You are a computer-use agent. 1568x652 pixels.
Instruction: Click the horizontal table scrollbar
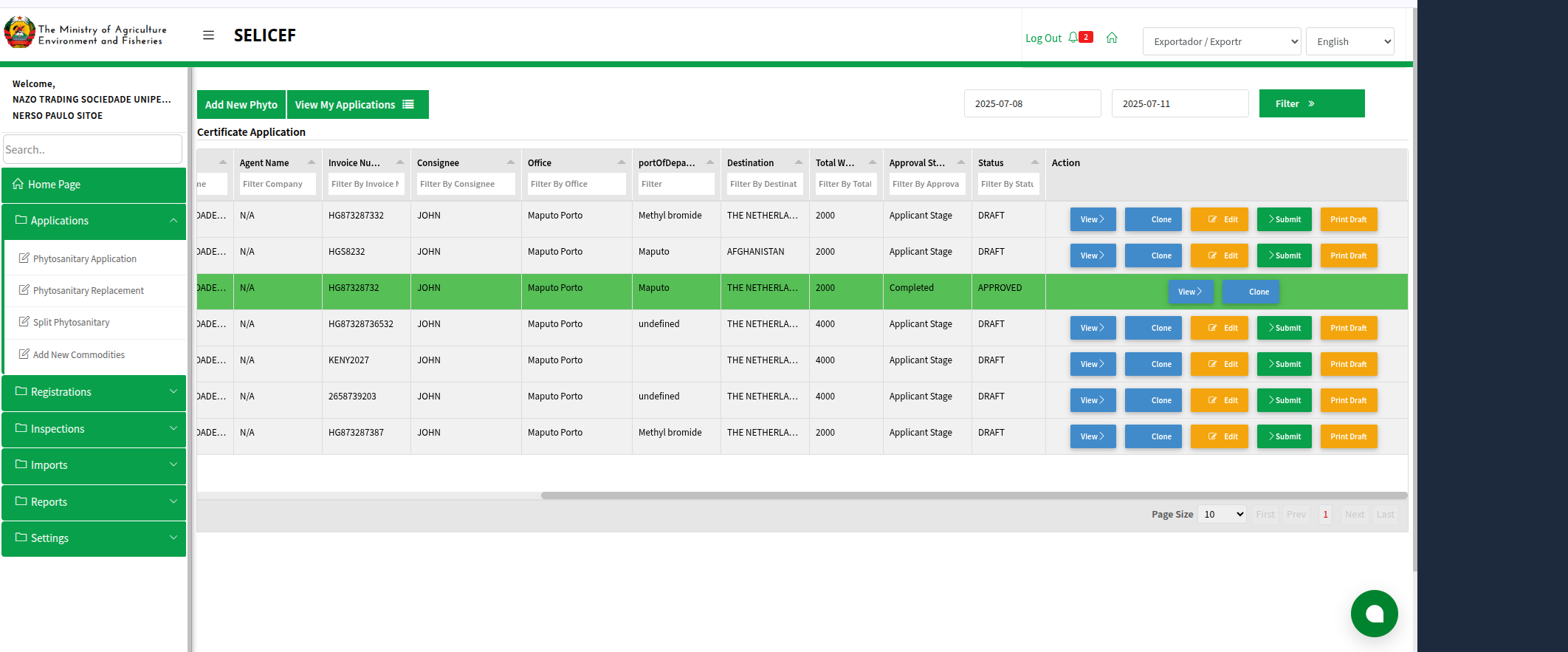tap(973, 495)
